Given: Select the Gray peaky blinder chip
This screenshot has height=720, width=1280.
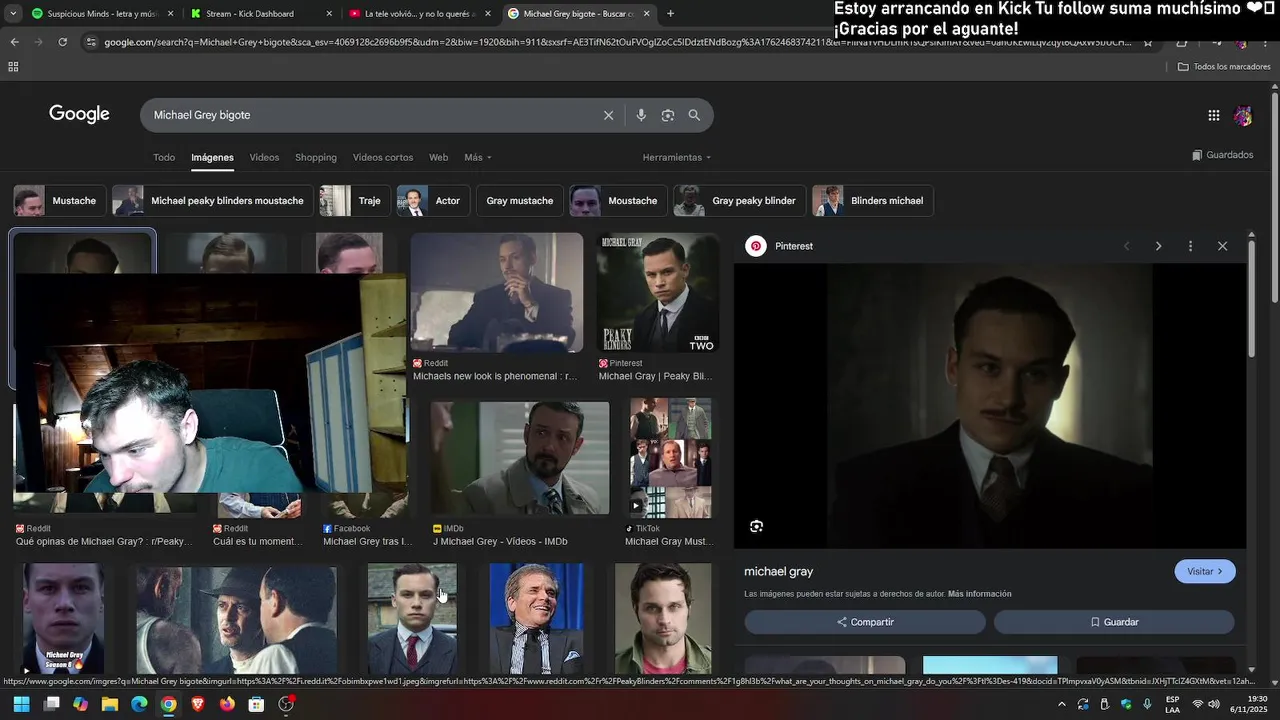Looking at the screenshot, I should [739, 201].
